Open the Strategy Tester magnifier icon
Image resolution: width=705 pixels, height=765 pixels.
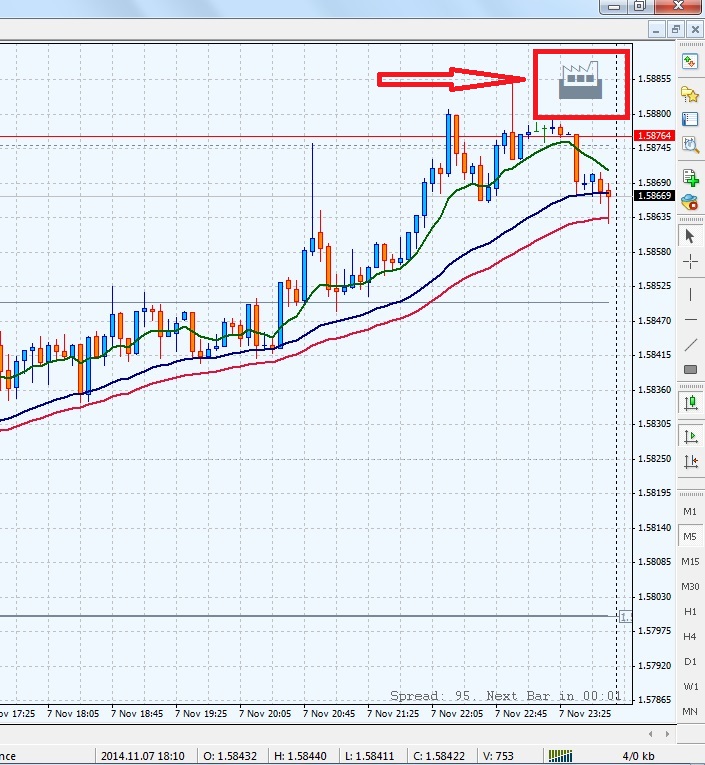[x=690, y=145]
